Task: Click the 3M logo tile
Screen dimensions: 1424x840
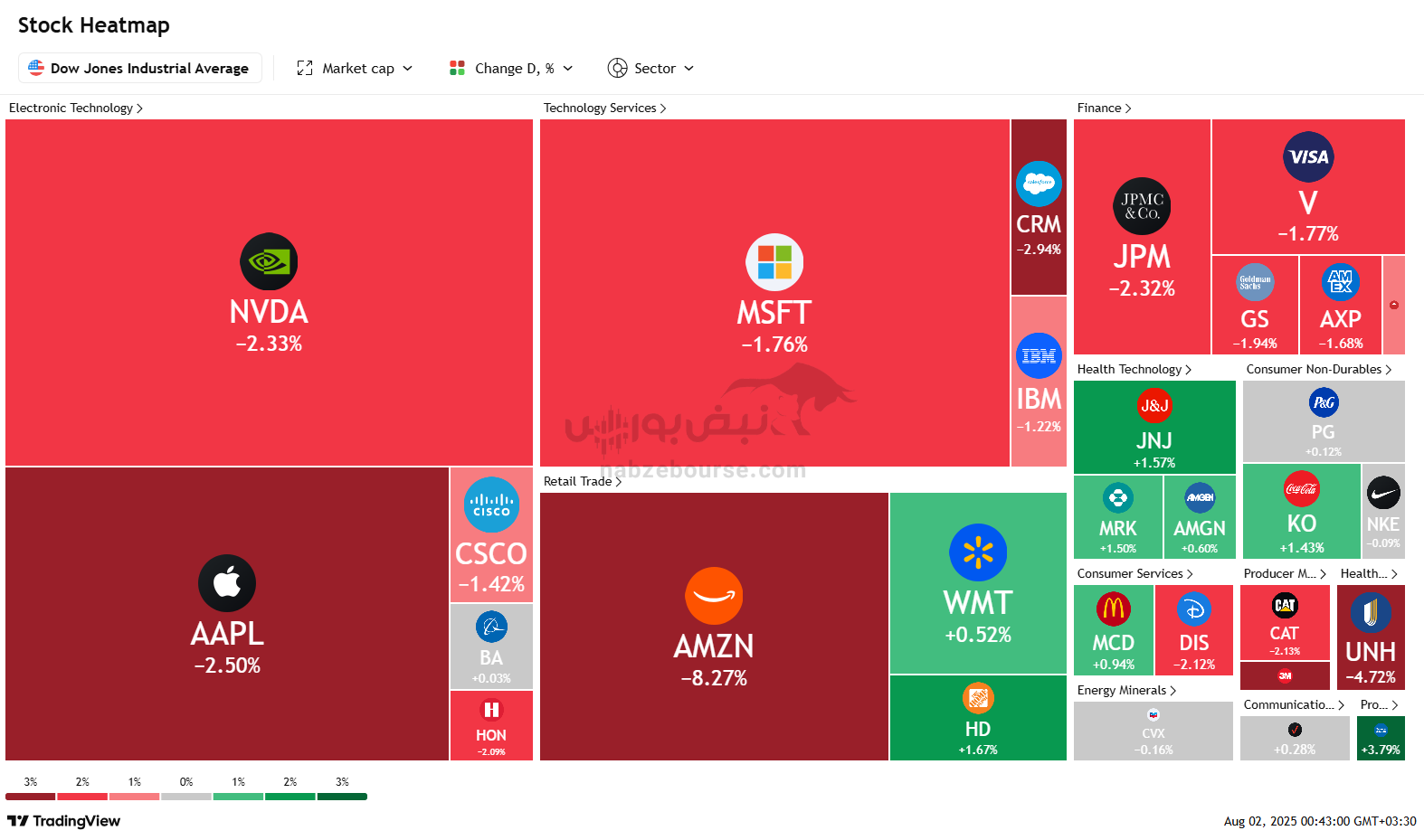Action: 1285,675
